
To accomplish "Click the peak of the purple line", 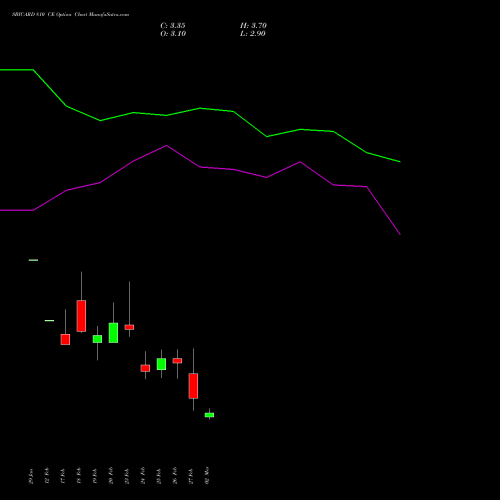I will 167,145.
